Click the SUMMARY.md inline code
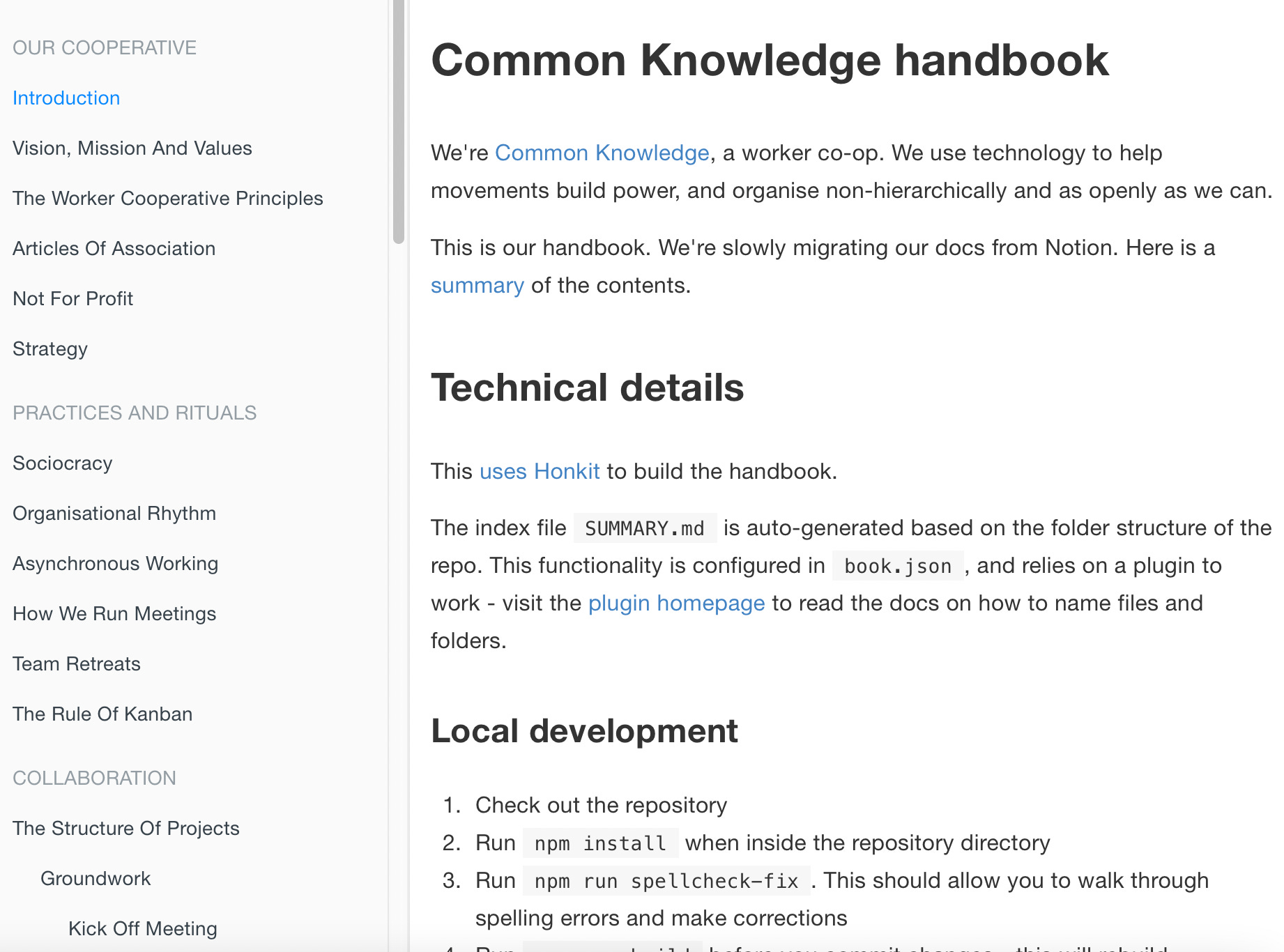Screen dimensions: 1284x952 click(645, 528)
